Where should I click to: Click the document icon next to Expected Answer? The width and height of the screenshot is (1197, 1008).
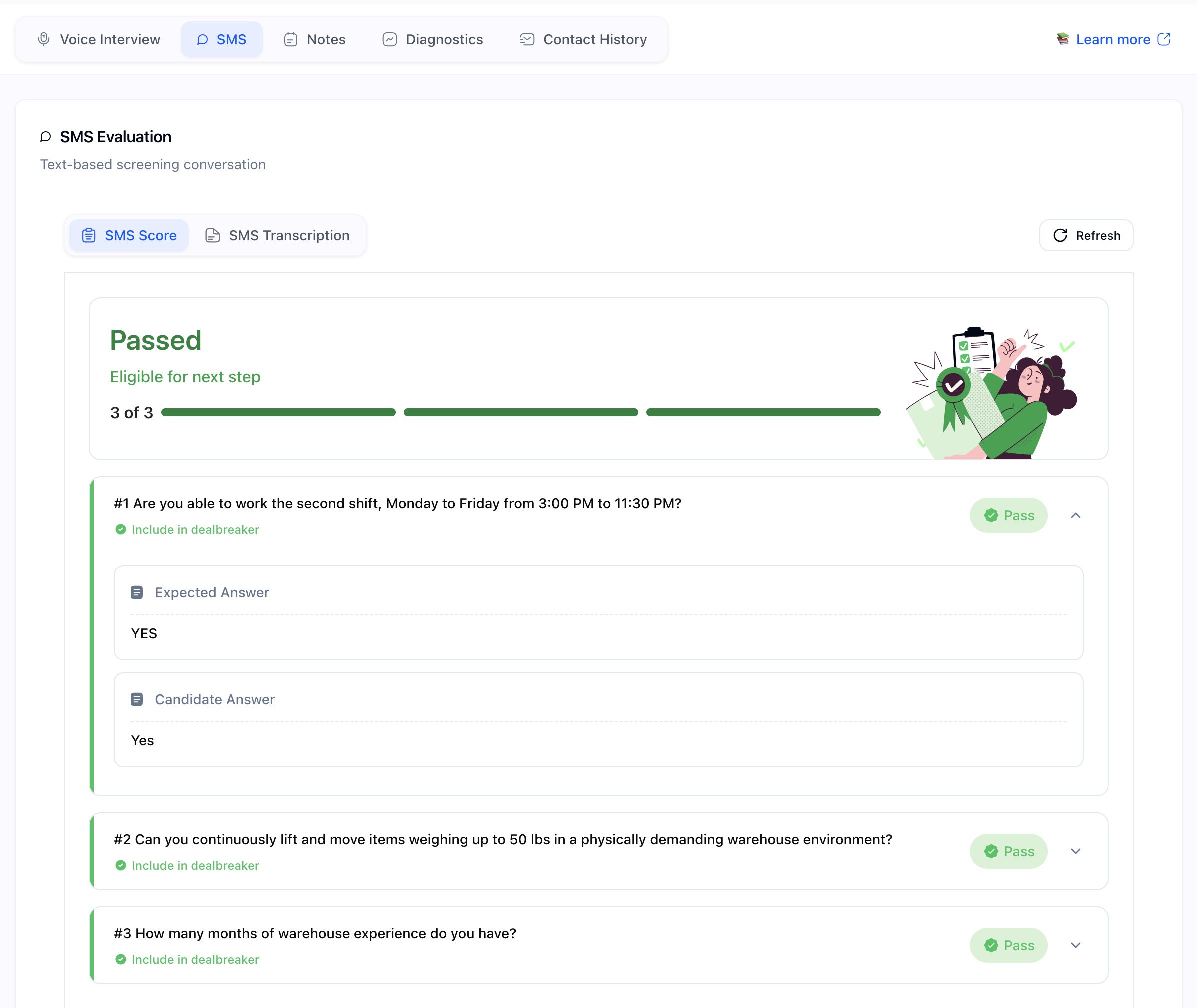coord(137,592)
